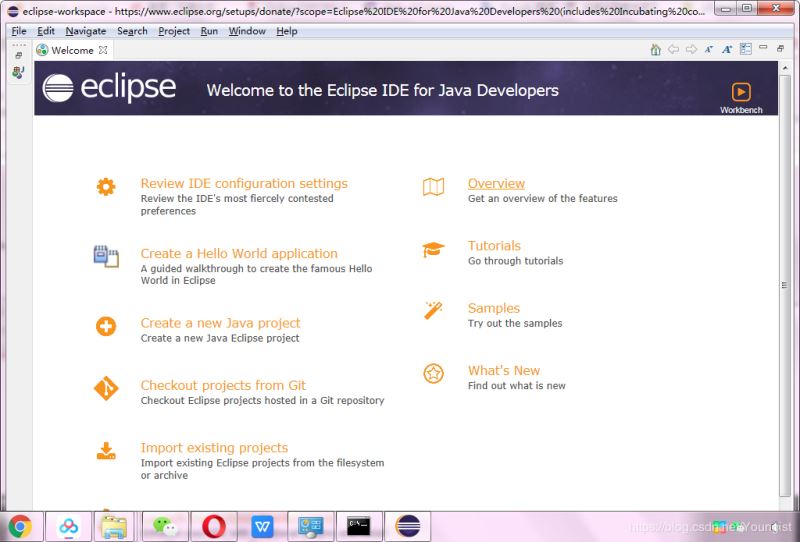Click the Git diamond icon
The width and height of the screenshot is (800, 542).
tap(106, 388)
